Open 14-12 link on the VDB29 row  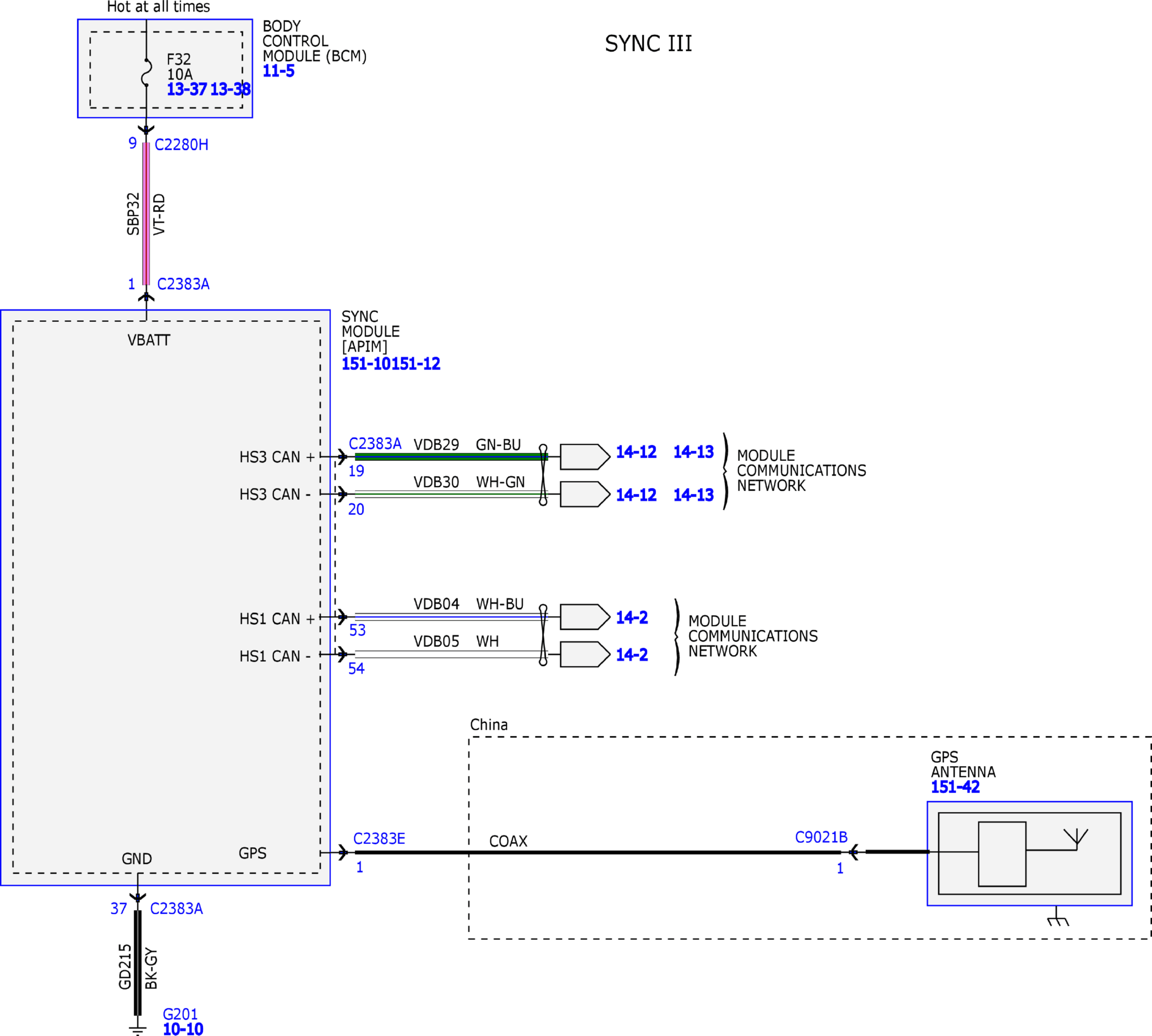[637, 452]
